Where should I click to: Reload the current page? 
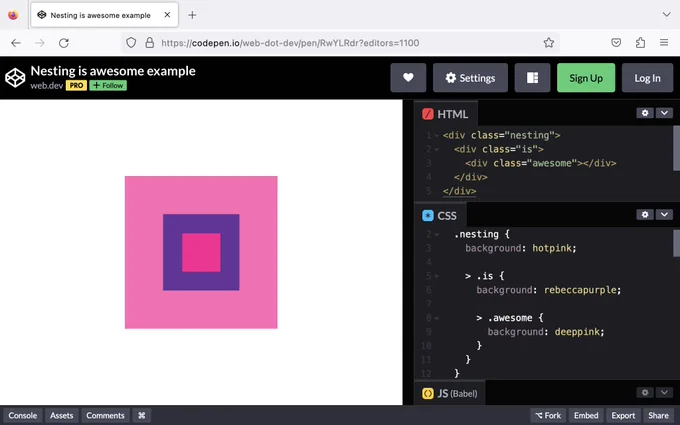64,42
